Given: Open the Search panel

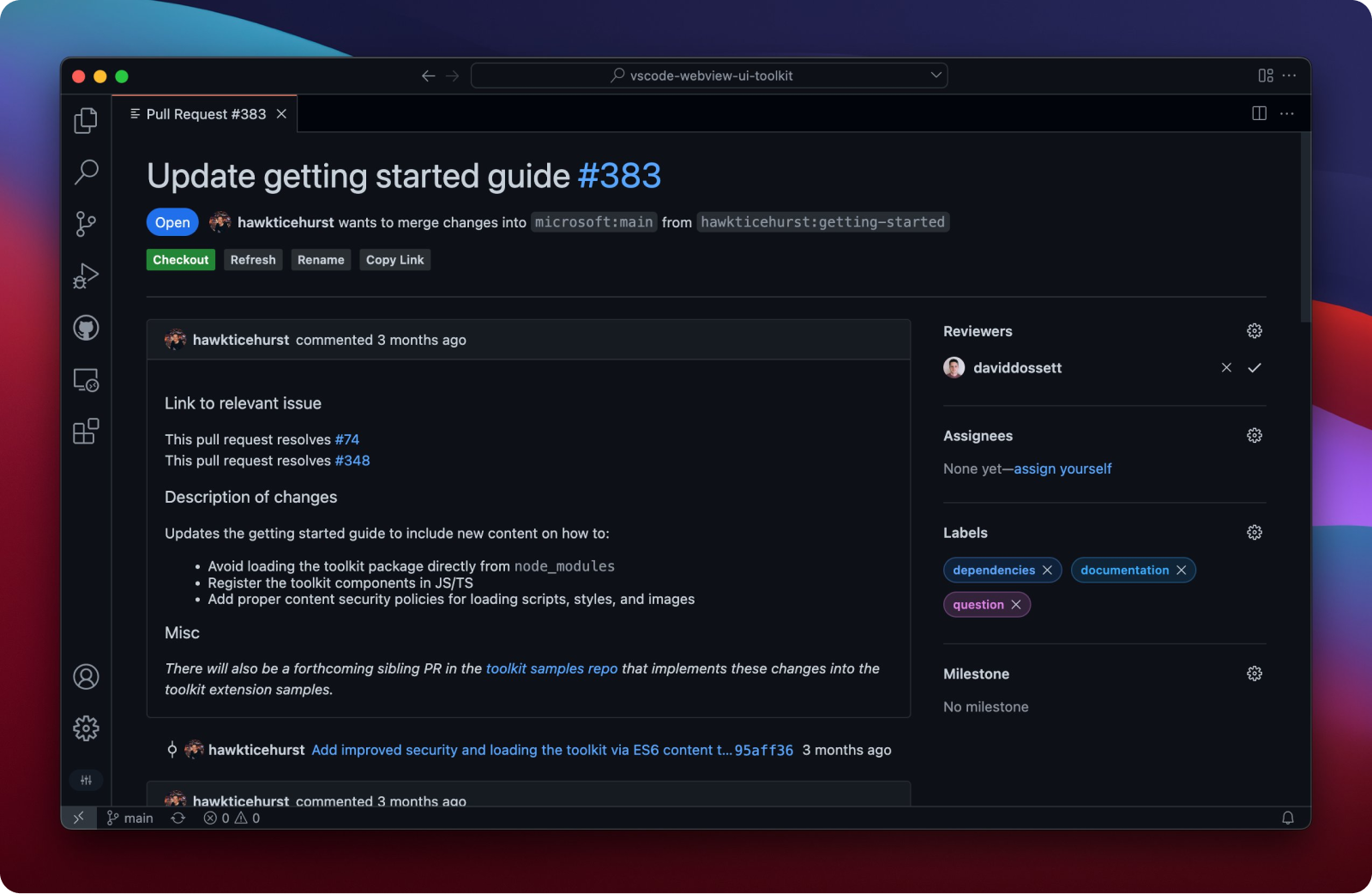Looking at the screenshot, I should click(x=85, y=172).
